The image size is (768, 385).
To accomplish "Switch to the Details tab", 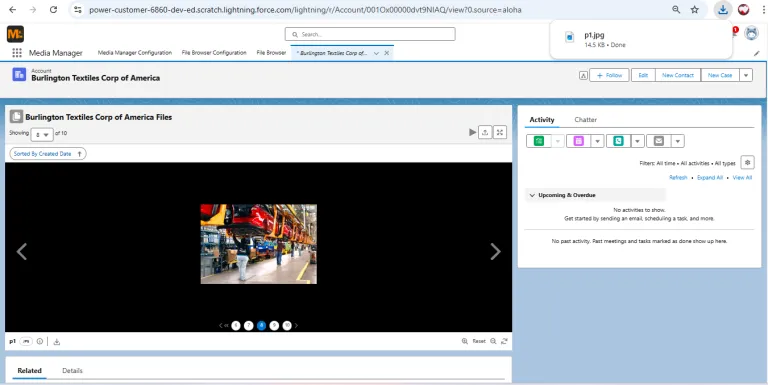I will pyautogui.click(x=72, y=371).
